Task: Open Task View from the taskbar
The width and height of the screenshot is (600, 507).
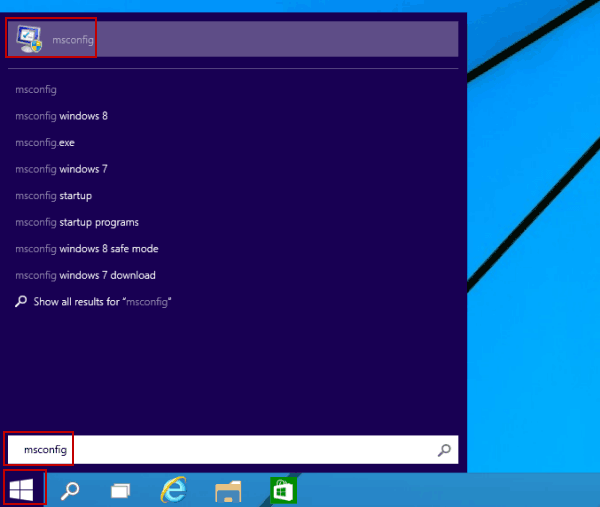Action: pyautogui.click(x=121, y=491)
